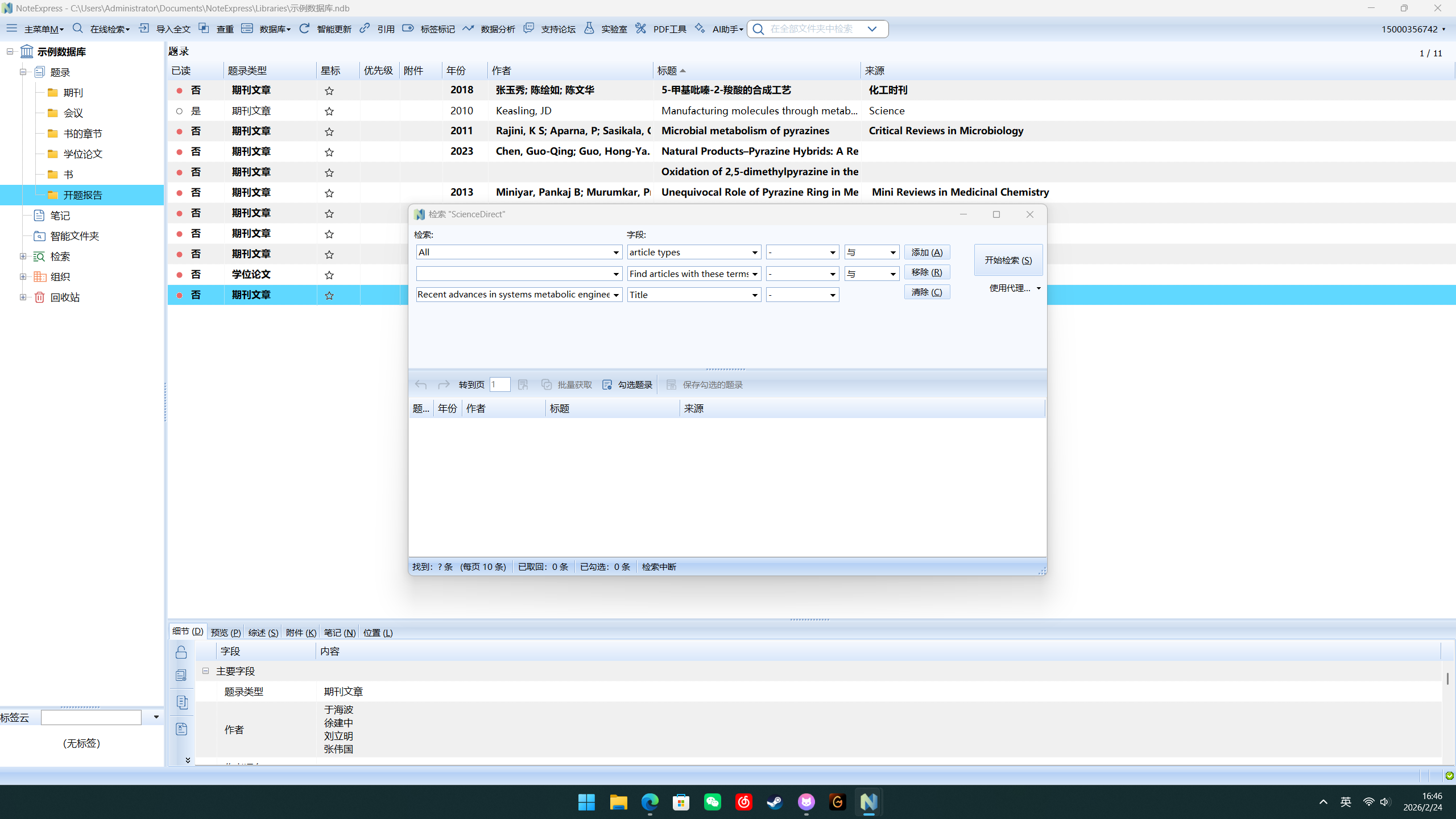Click the lock icon in details panel

coord(181,652)
